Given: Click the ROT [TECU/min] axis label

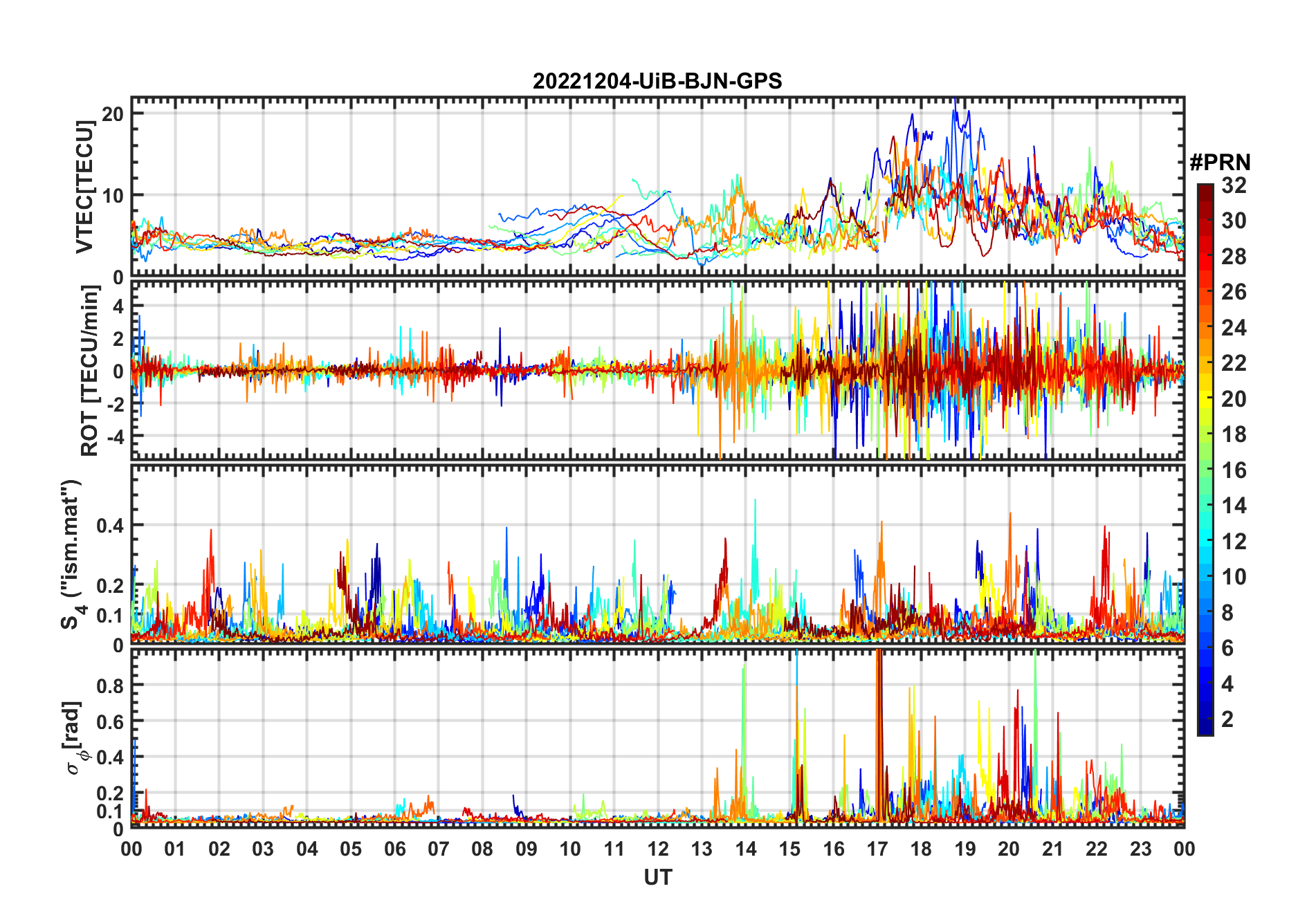Looking at the screenshot, I should (x=89, y=371).
